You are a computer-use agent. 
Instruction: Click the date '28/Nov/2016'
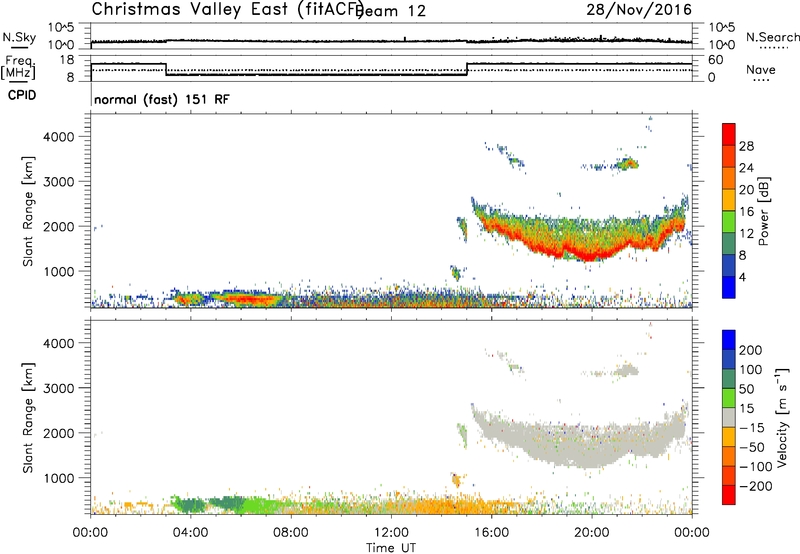pos(639,9)
